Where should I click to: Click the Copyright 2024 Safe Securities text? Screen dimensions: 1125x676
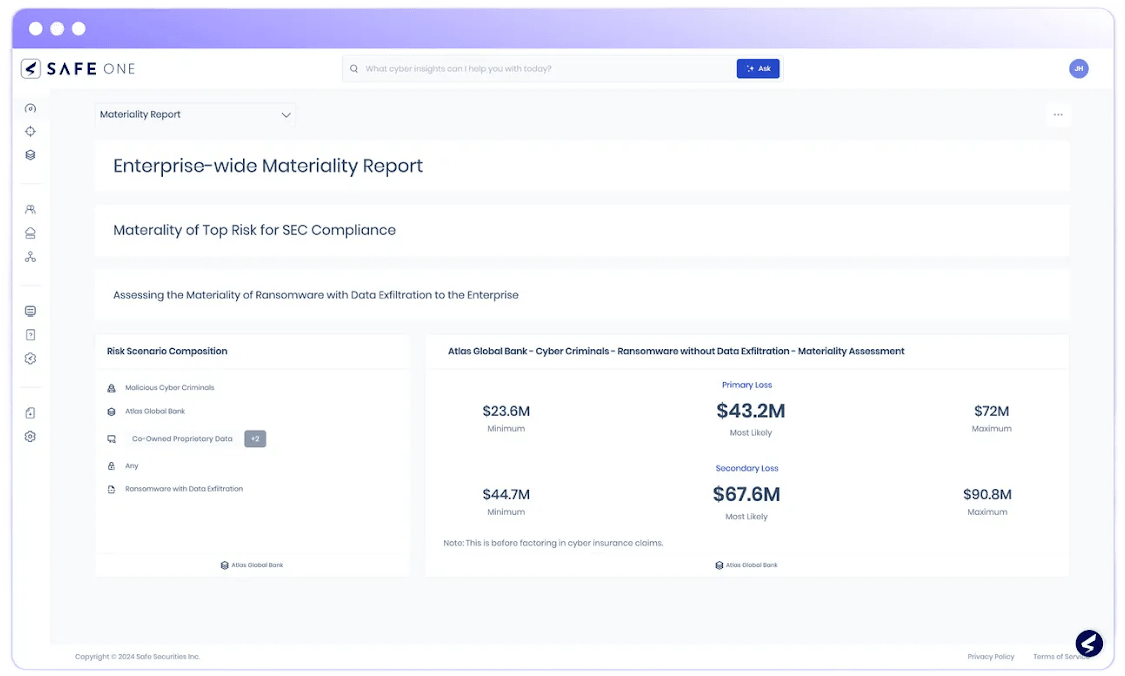(137, 657)
